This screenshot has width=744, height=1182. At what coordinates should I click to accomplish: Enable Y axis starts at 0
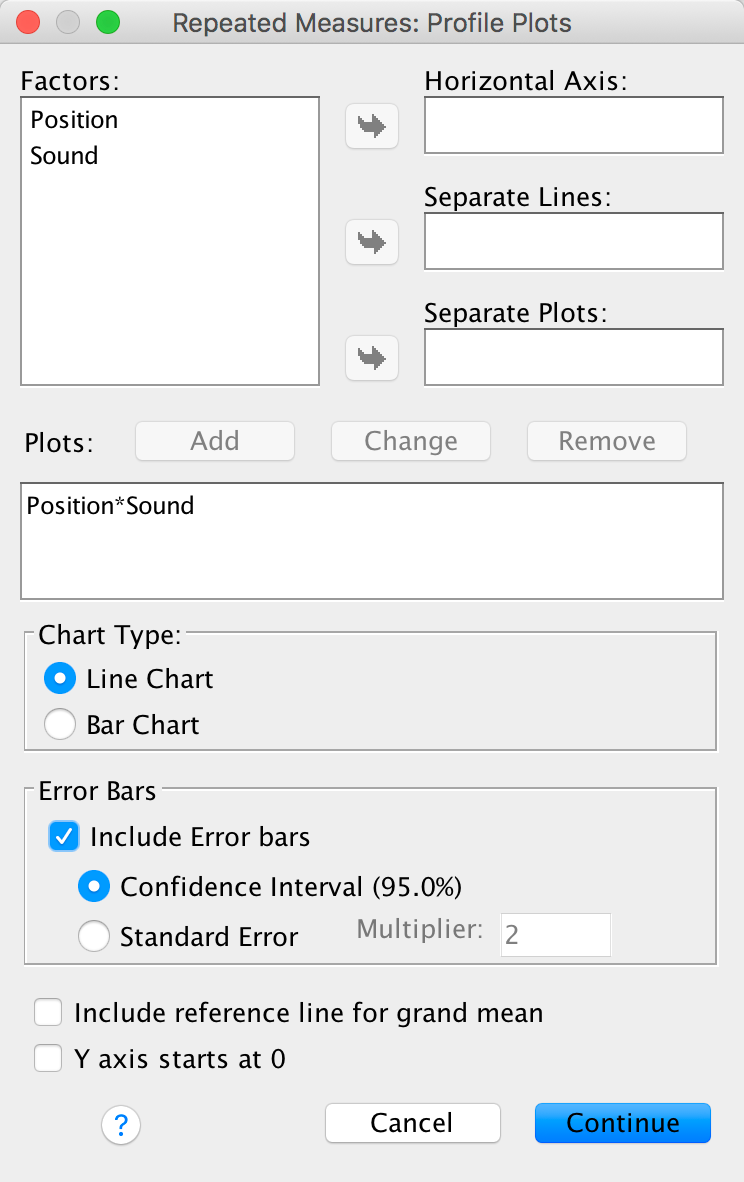point(49,1059)
